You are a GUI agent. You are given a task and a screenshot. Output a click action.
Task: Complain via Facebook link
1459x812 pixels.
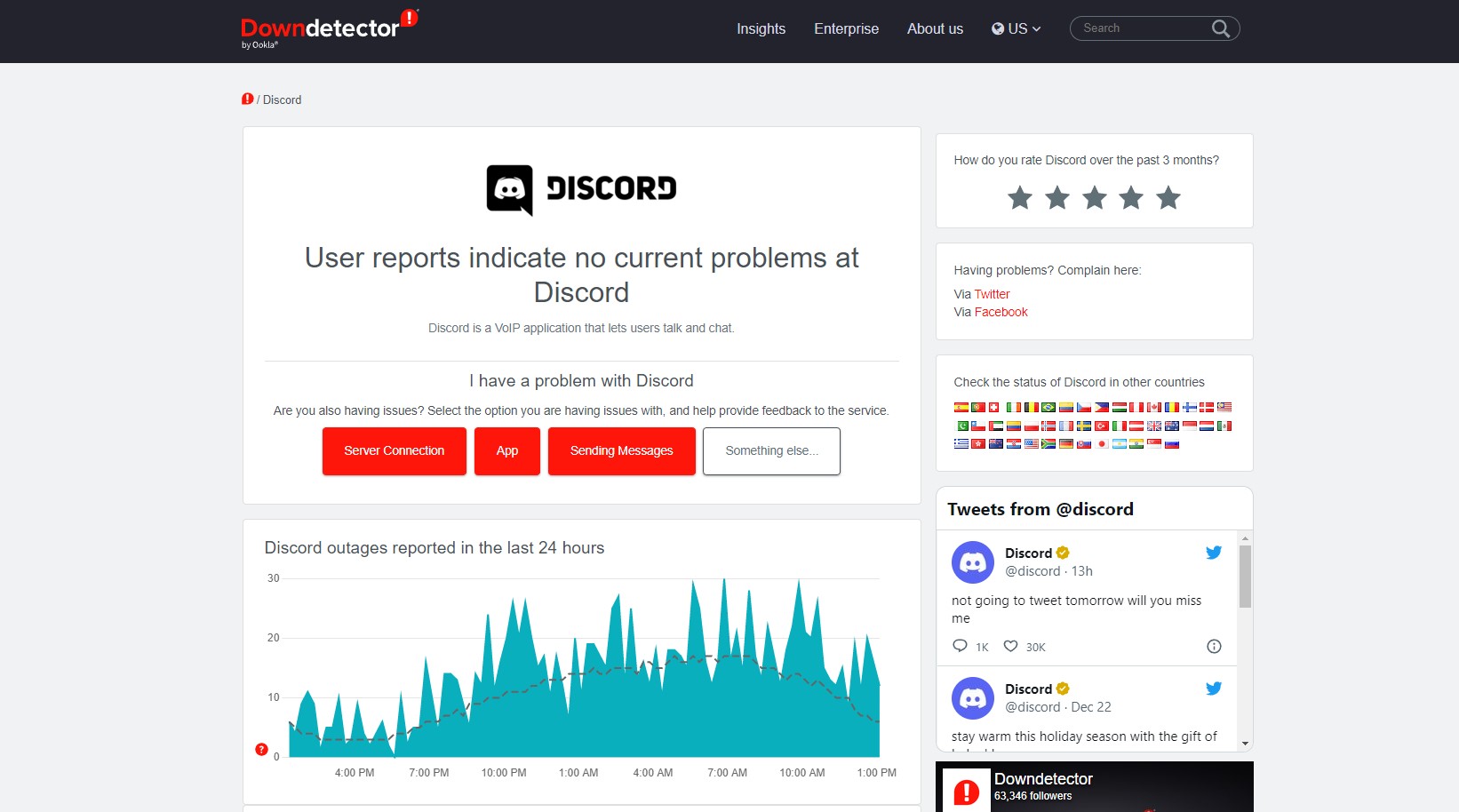coord(1001,312)
